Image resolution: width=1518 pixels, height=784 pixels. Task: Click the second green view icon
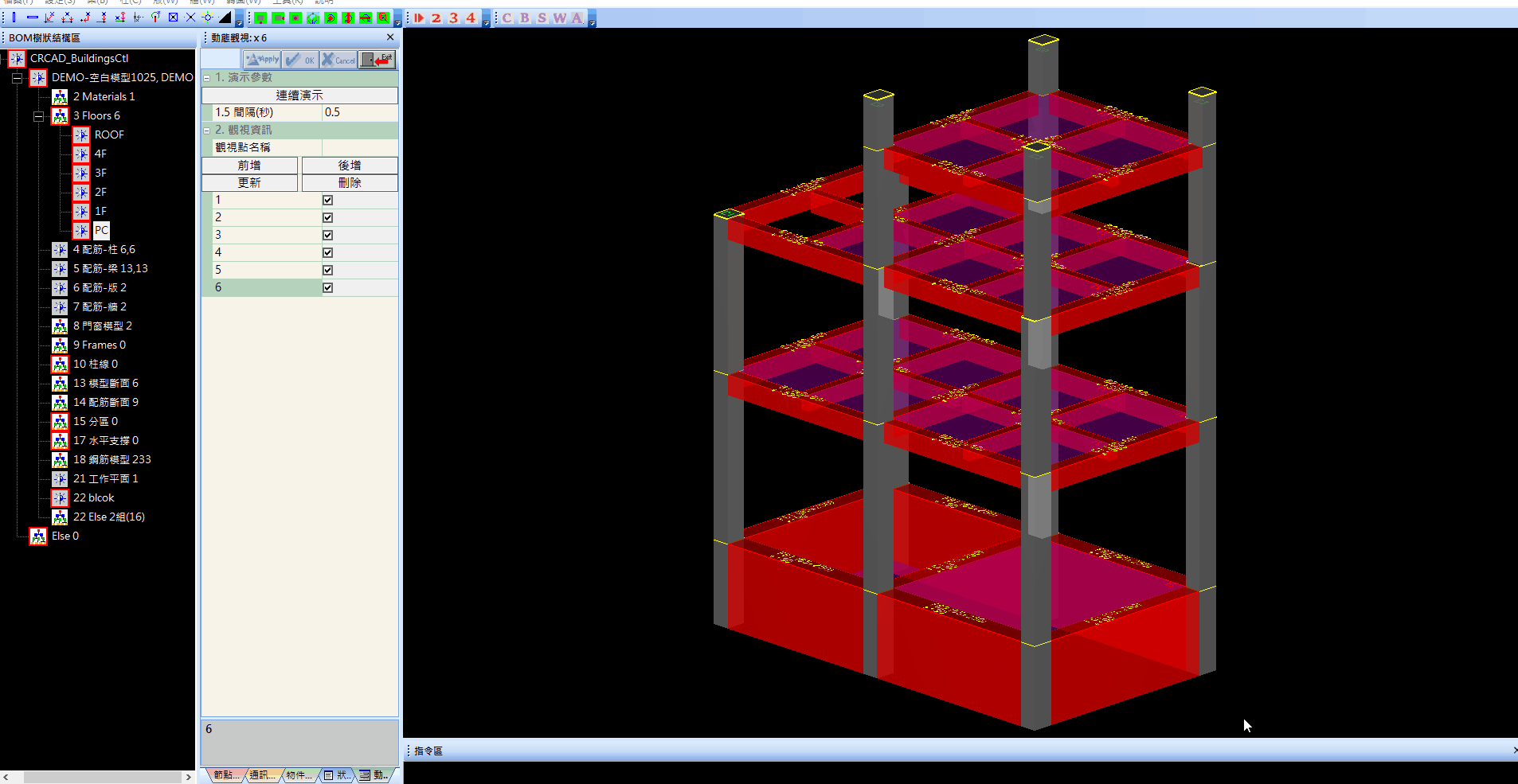point(278,18)
